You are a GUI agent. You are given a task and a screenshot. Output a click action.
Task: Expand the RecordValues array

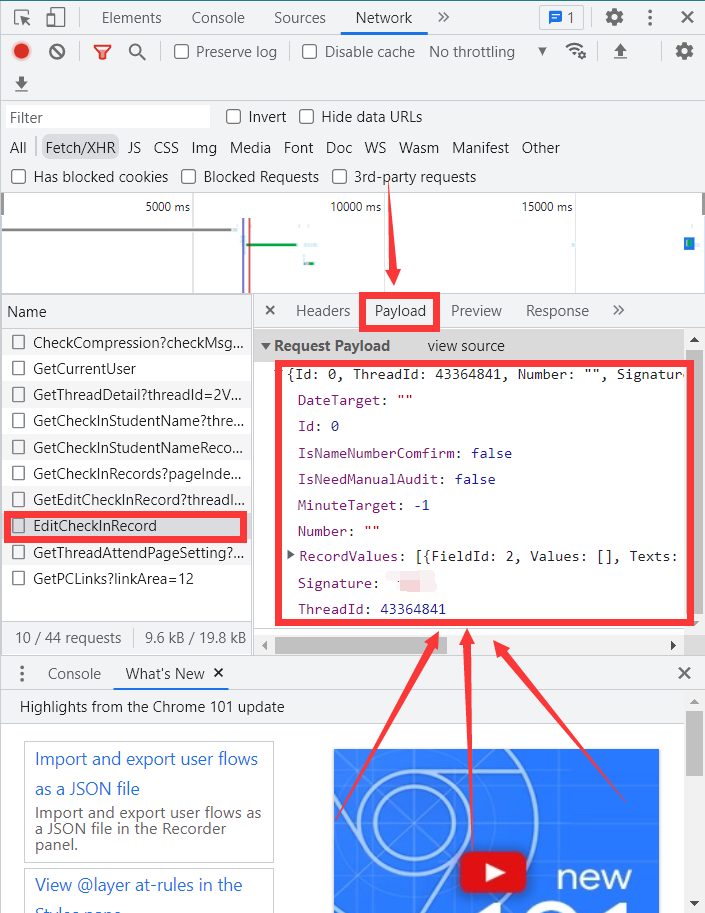coord(290,555)
